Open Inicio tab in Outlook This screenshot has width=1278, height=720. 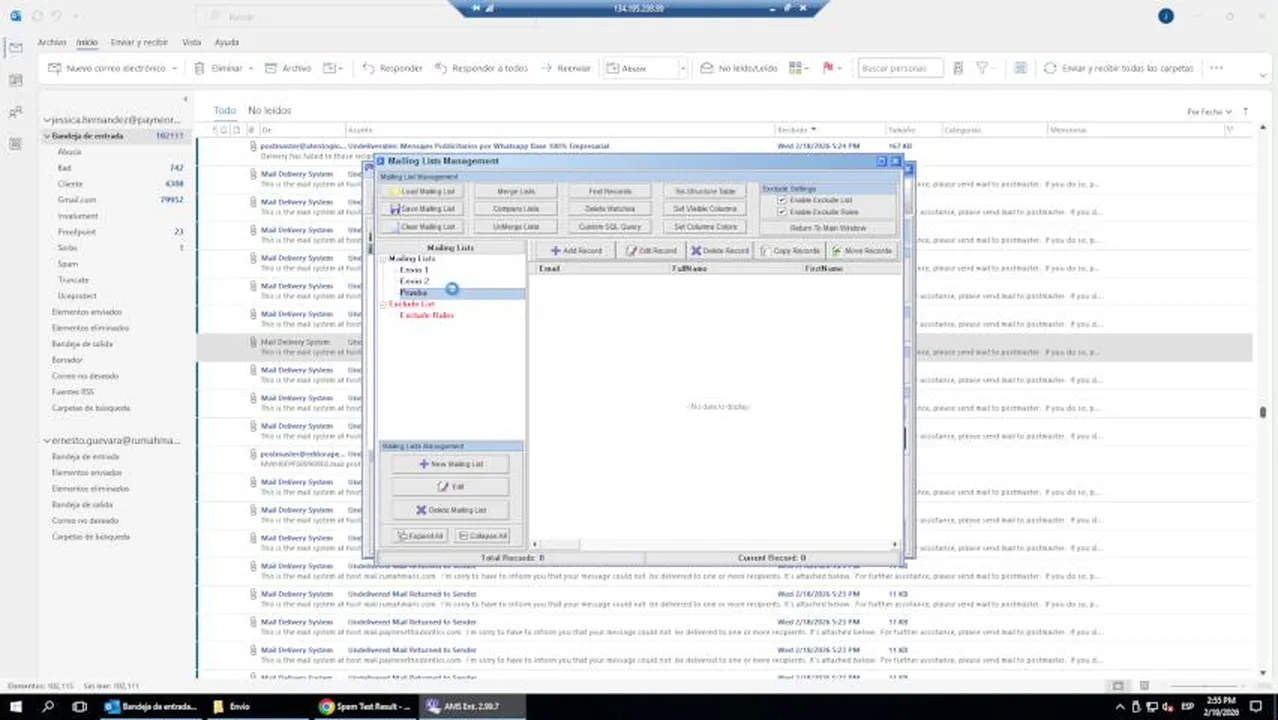(87, 42)
